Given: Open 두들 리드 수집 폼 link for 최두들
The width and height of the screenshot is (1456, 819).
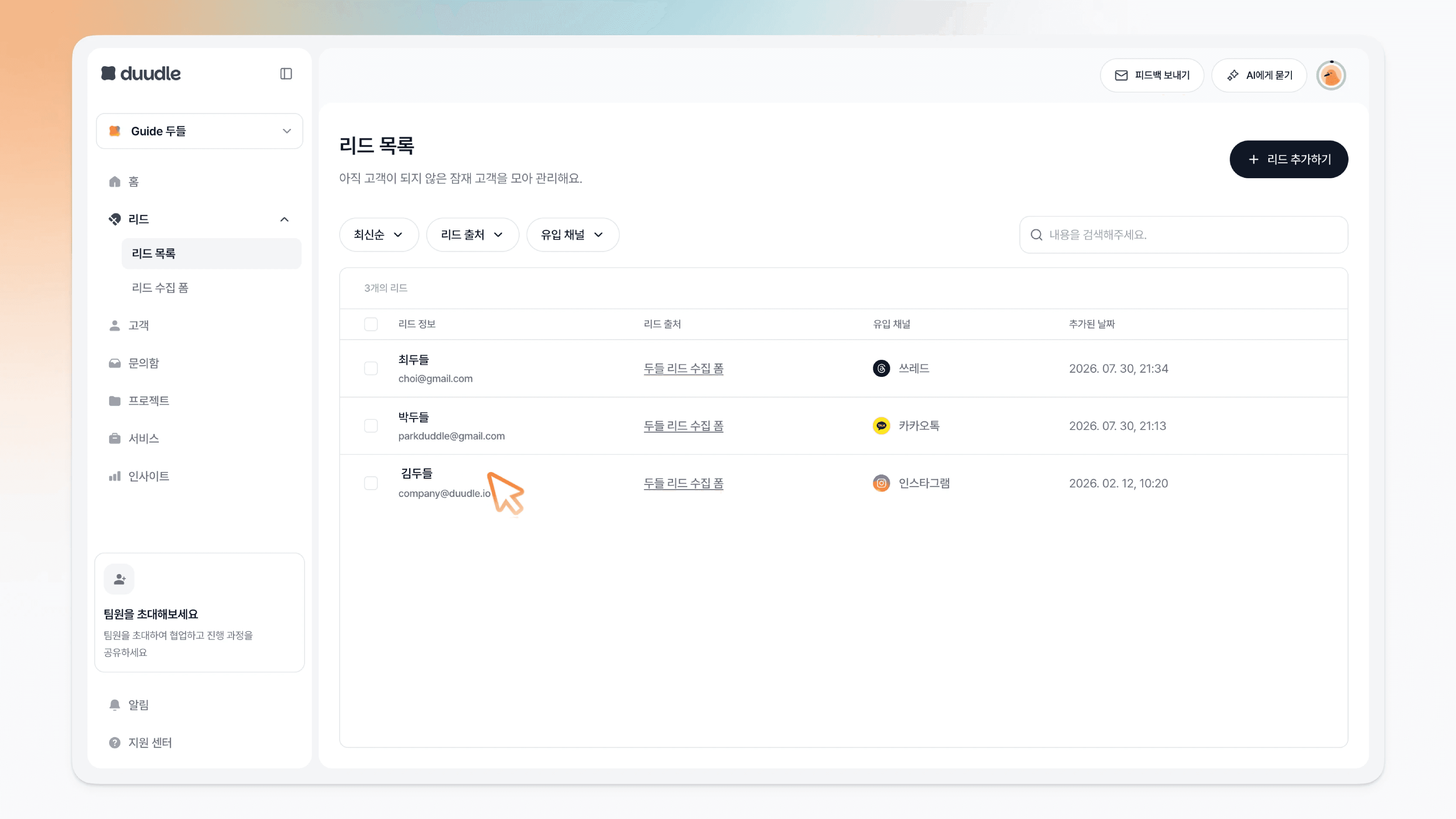Looking at the screenshot, I should point(683,369).
